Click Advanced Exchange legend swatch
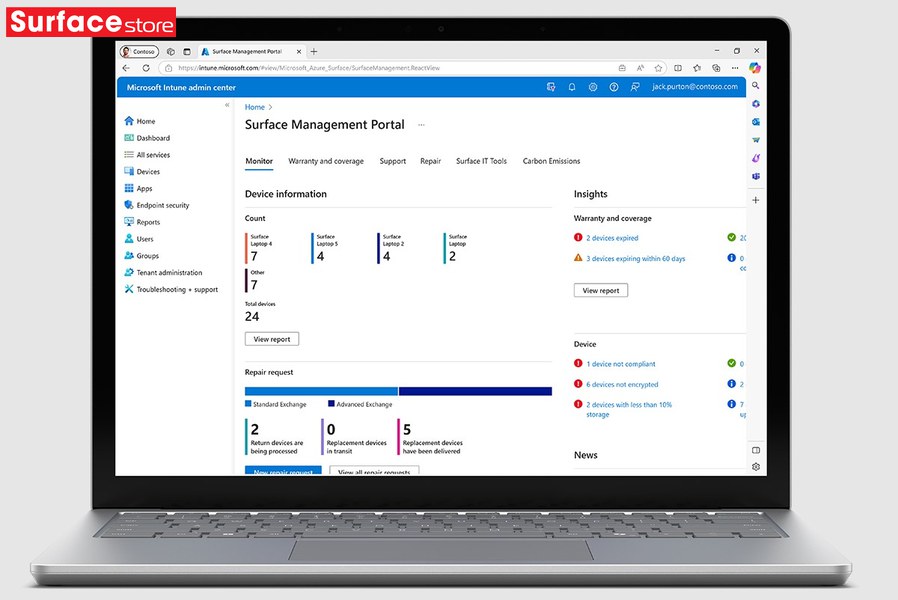Viewport: 898px width, 600px height. (x=331, y=404)
